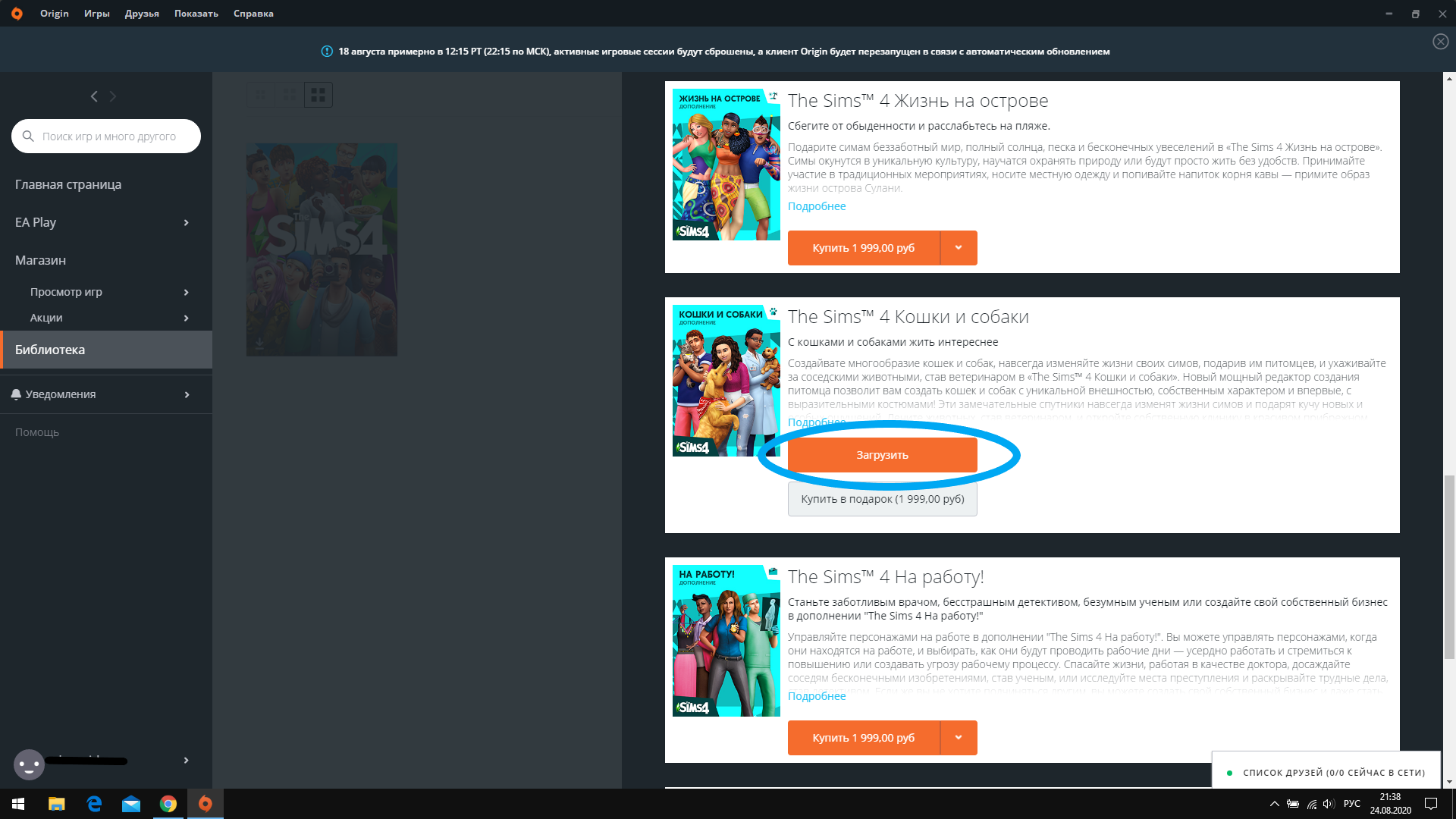Click the Origin logo icon in title bar
The height and width of the screenshot is (819, 1456).
point(17,14)
